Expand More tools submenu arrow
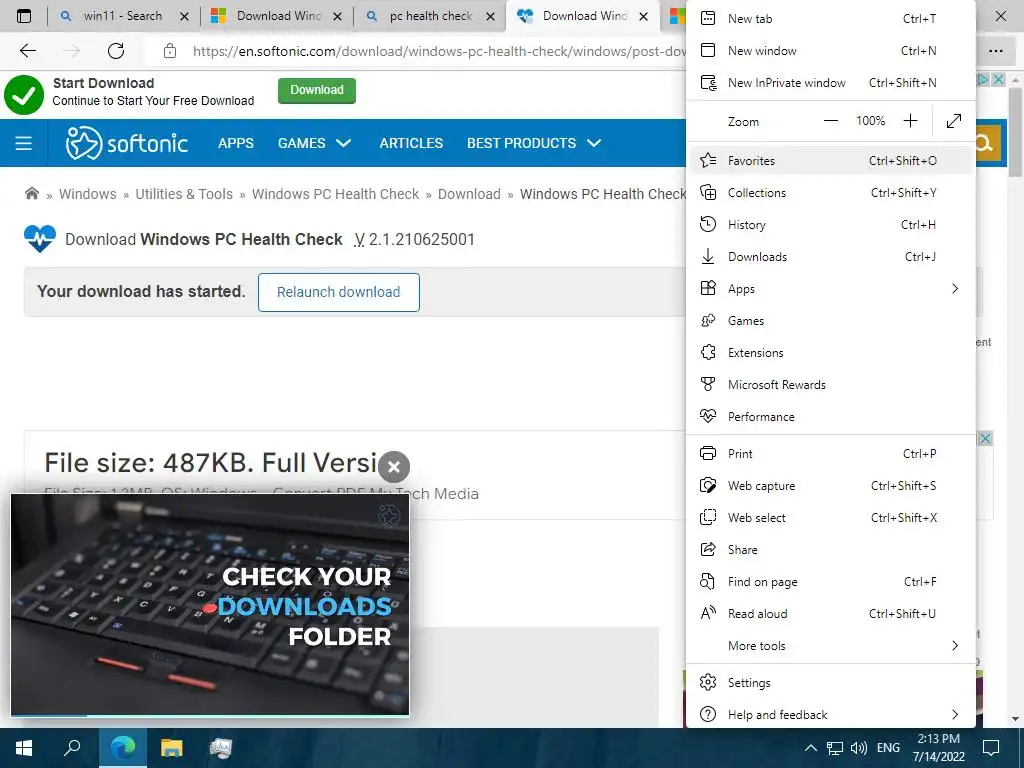This screenshot has height=768, width=1024. [x=955, y=646]
